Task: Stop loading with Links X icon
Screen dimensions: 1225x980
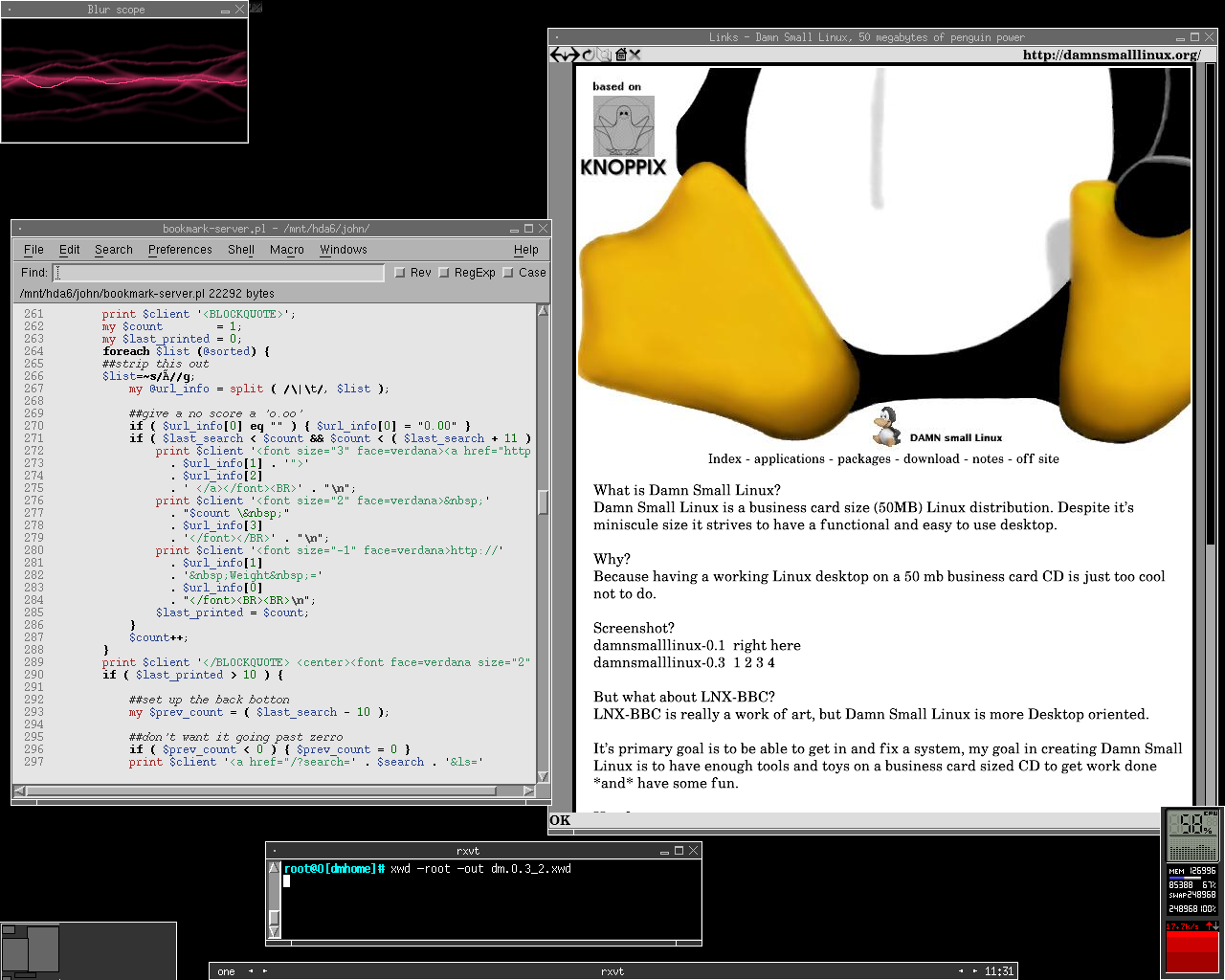Action: tap(635, 55)
